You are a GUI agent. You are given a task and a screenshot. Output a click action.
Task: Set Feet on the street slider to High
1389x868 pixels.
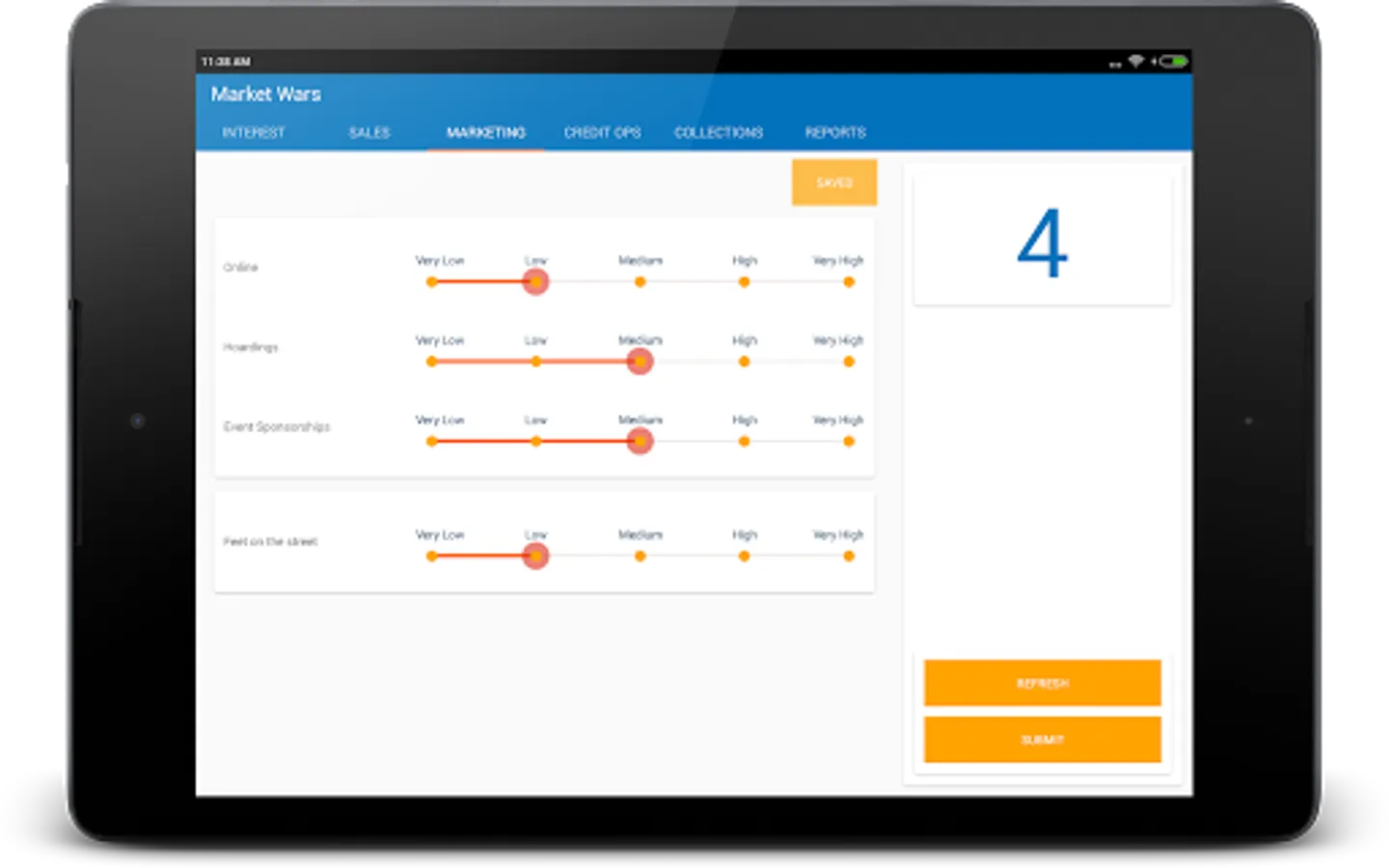coord(744,556)
